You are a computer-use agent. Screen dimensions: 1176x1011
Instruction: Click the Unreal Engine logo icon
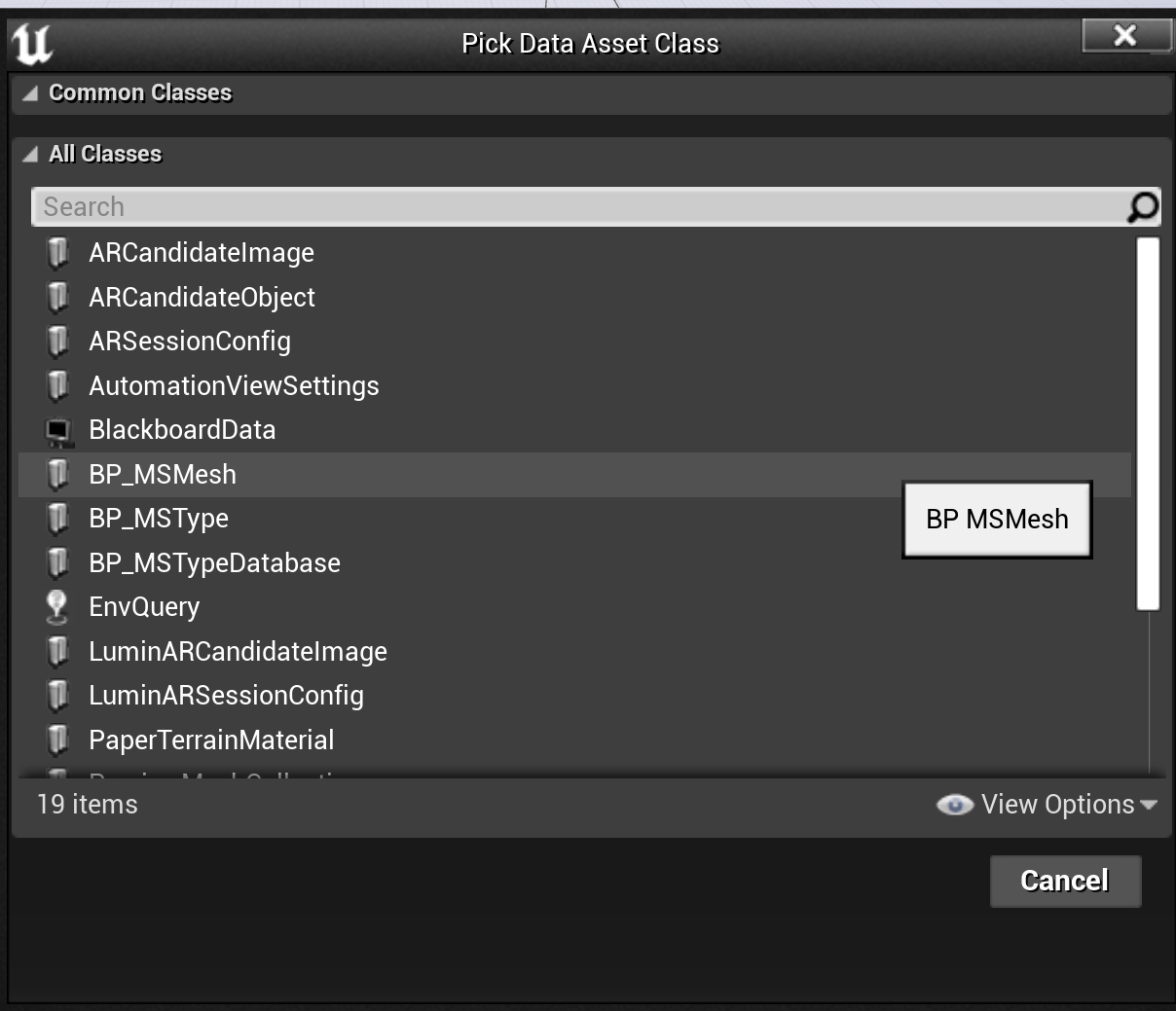[x=32, y=44]
